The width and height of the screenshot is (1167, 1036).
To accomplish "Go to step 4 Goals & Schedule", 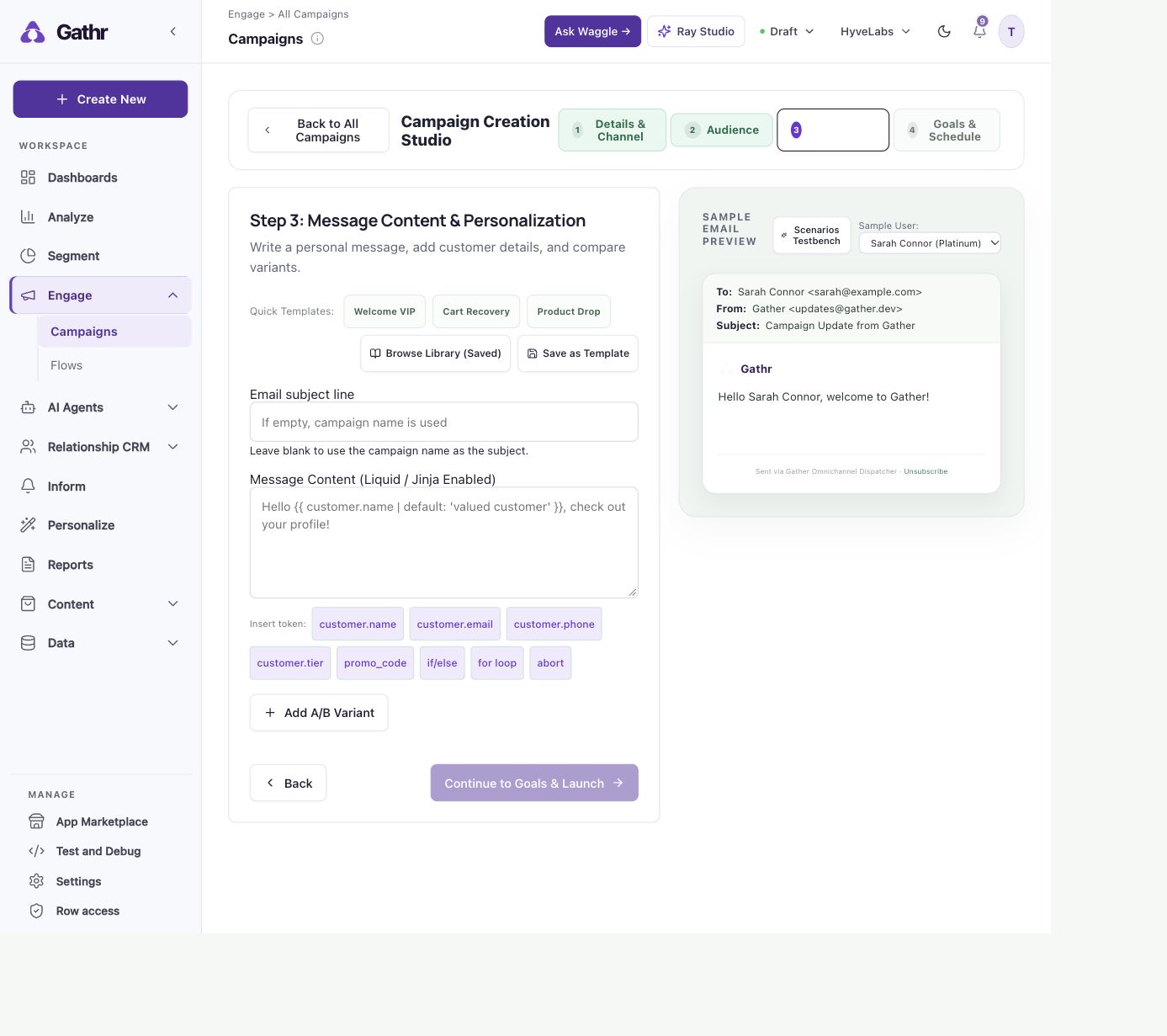I will click(x=947, y=130).
